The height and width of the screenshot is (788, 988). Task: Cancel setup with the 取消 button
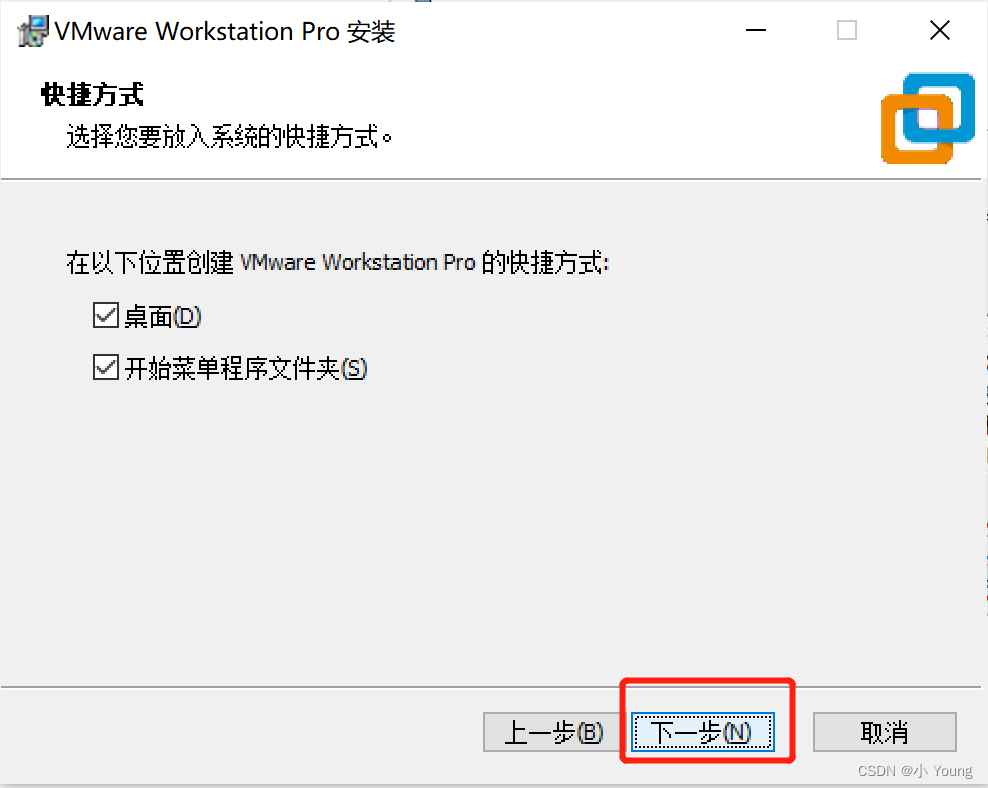click(x=885, y=732)
